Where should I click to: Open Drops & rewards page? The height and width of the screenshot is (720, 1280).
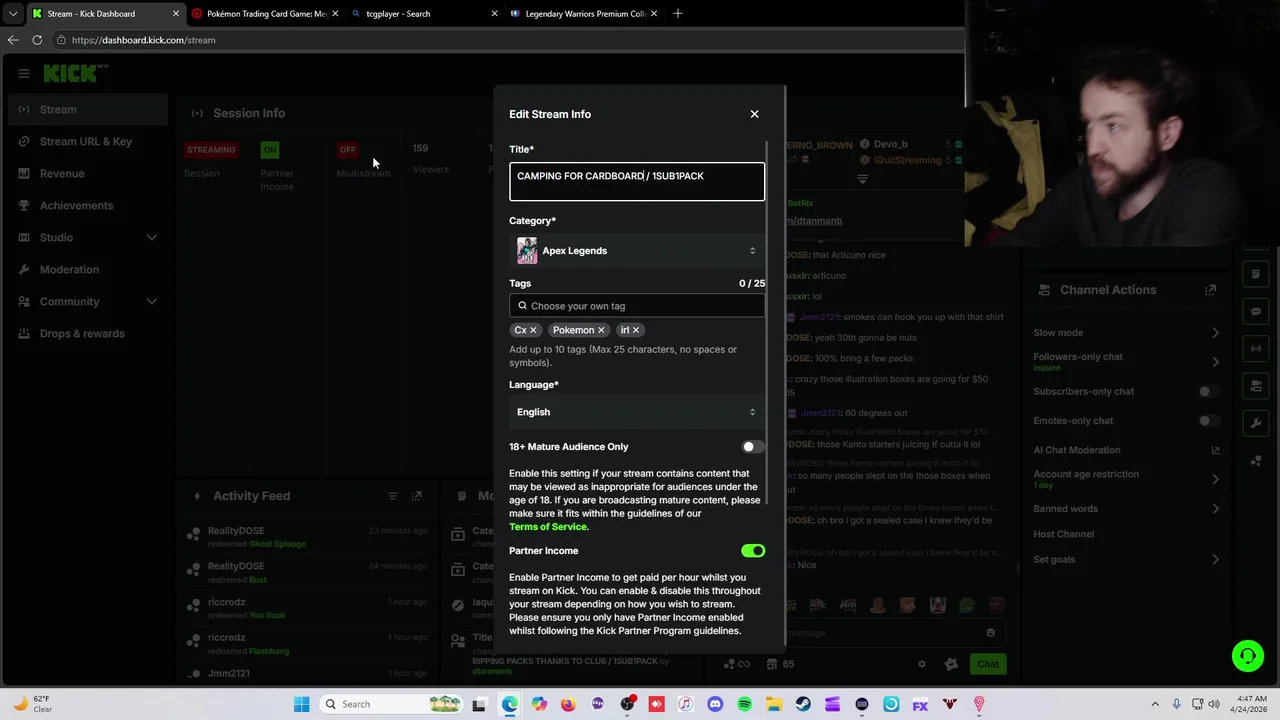coord(87,334)
